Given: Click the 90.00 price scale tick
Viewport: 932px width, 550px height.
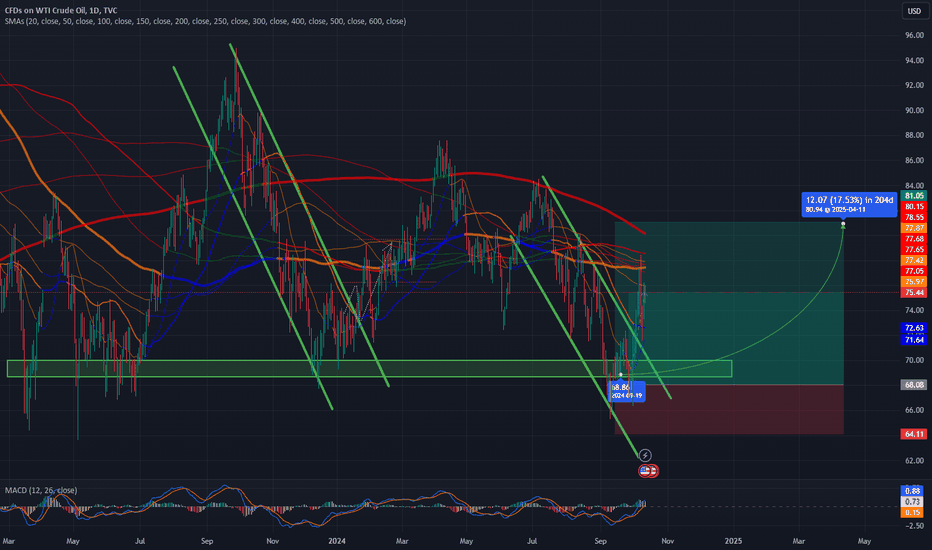Looking at the screenshot, I should point(914,110).
